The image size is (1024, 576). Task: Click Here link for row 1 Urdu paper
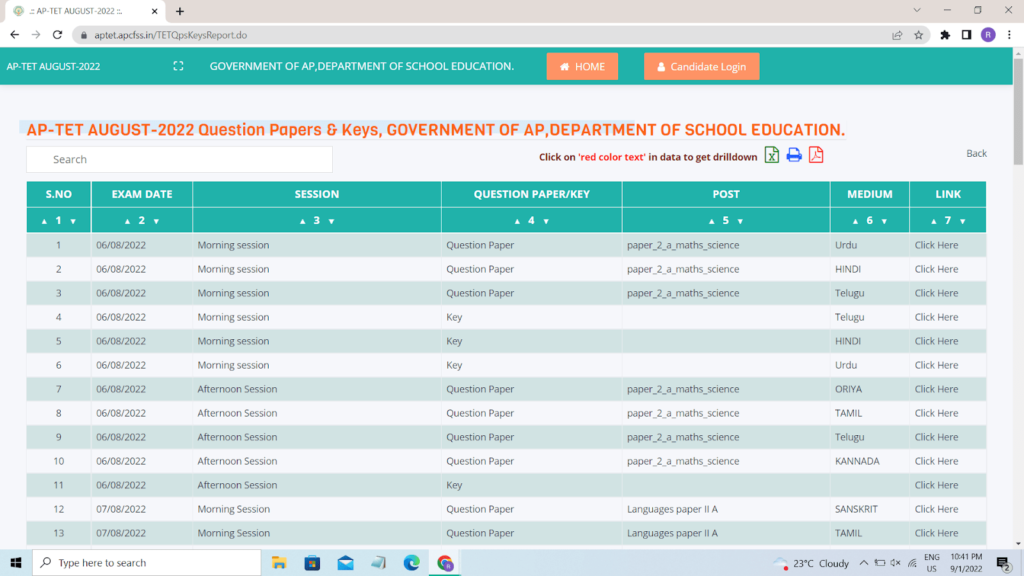pyautogui.click(x=936, y=245)
